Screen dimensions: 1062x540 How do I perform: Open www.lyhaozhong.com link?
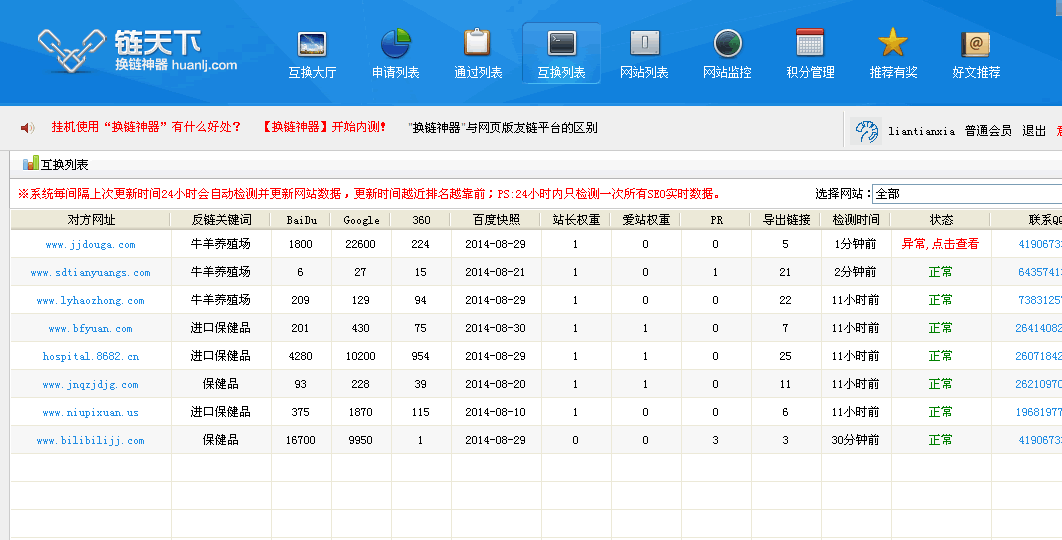(x=91, y=300)
